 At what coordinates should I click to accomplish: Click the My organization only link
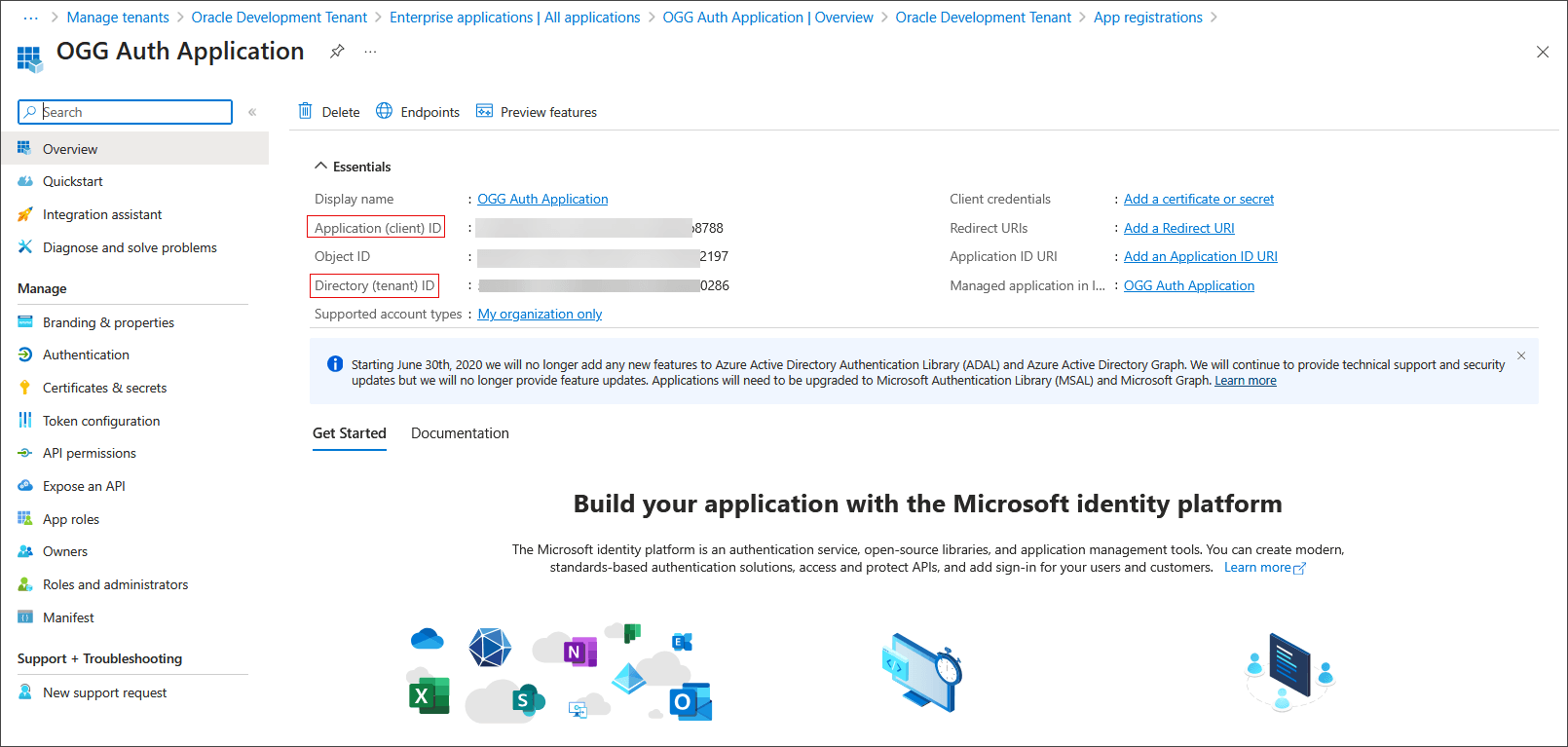540,314
